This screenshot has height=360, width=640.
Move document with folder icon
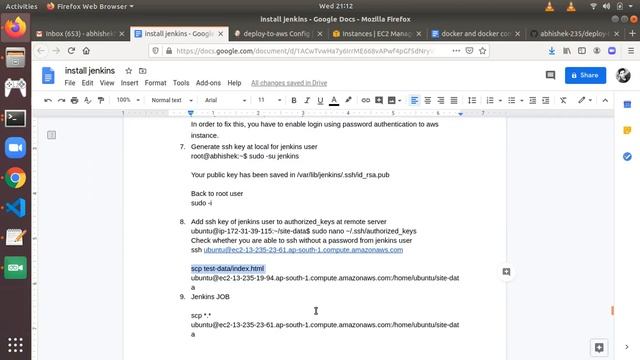(x=142, y=71)
